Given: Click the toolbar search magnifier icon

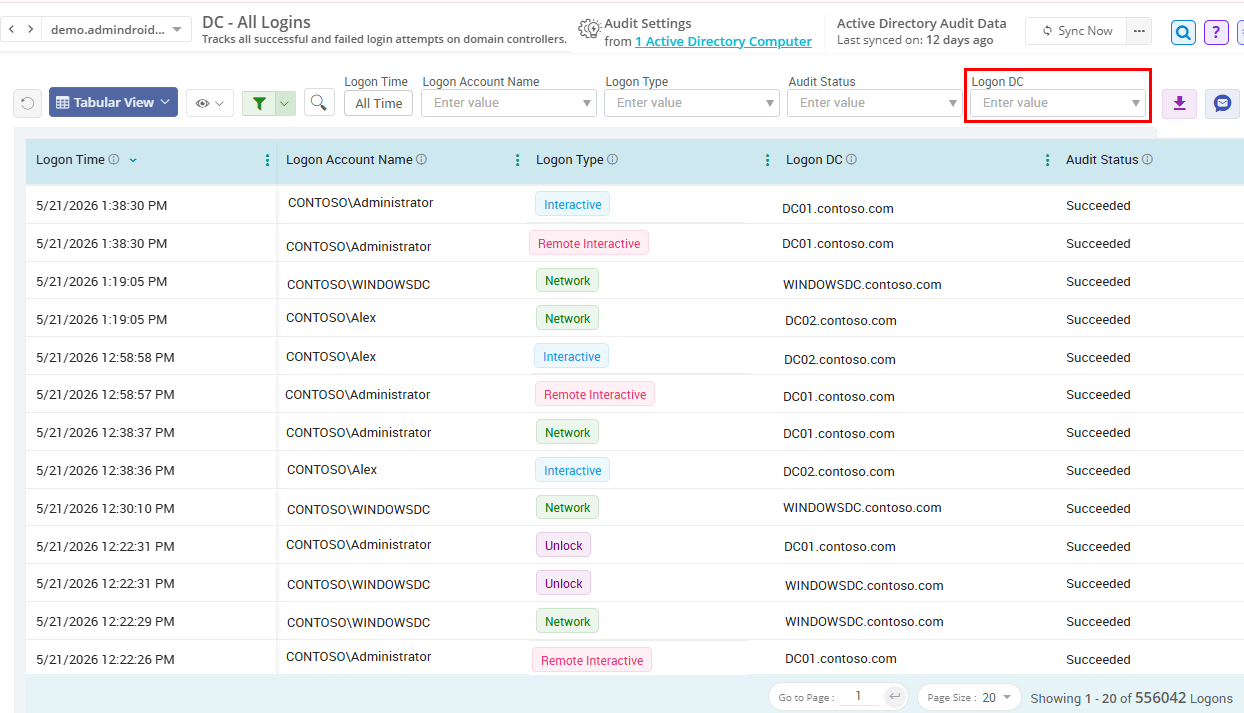Looking at the screenshot, I should (x=319, y=102).
